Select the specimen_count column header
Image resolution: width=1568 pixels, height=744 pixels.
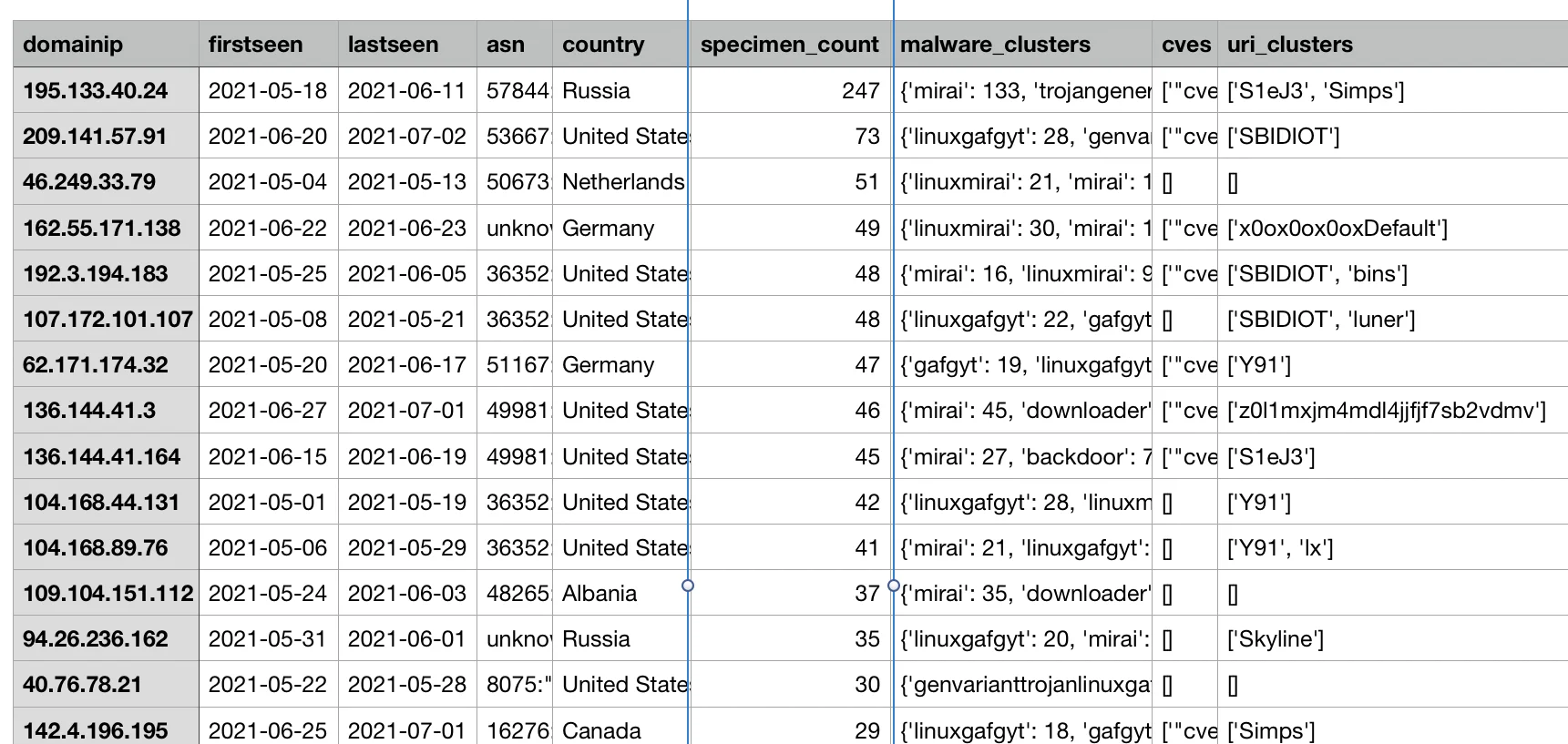click(790, 45)
